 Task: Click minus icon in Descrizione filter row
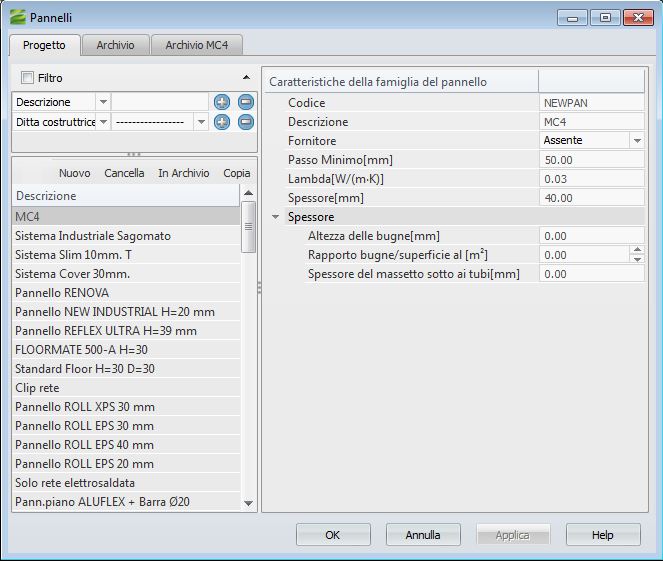[x=246, y=102]
